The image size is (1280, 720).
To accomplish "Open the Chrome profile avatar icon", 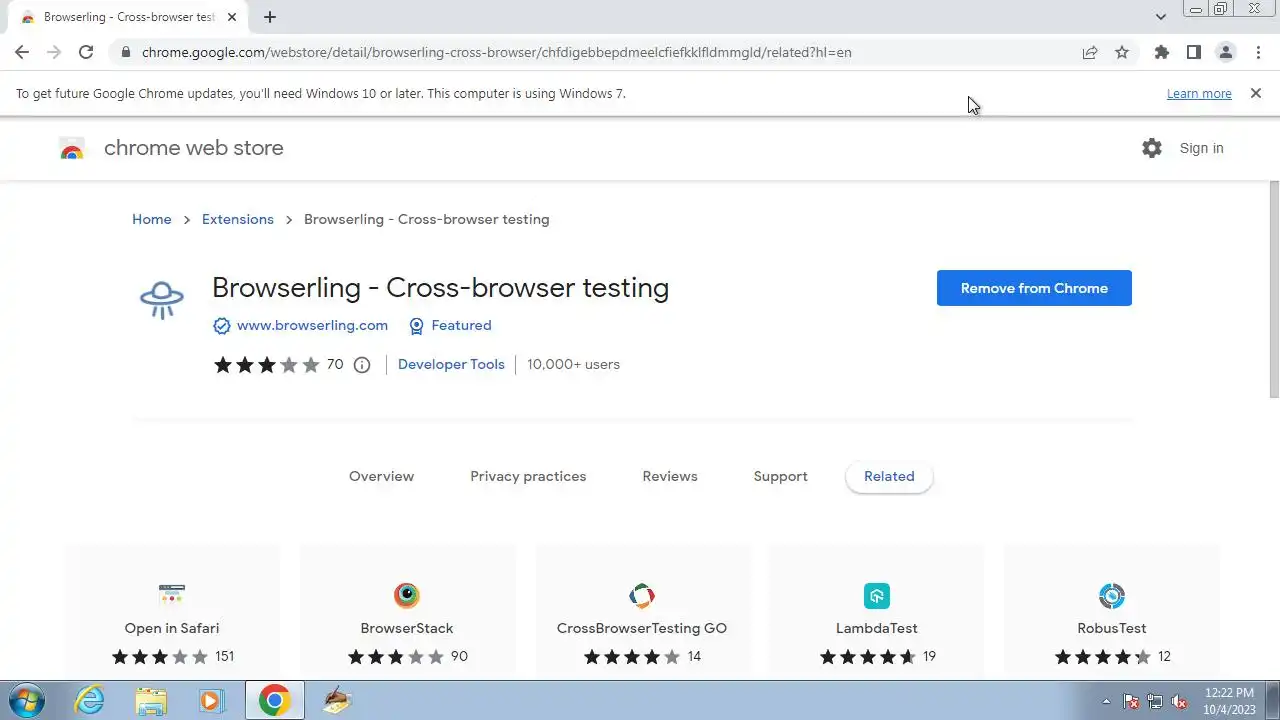I will tap(1225, 52).
